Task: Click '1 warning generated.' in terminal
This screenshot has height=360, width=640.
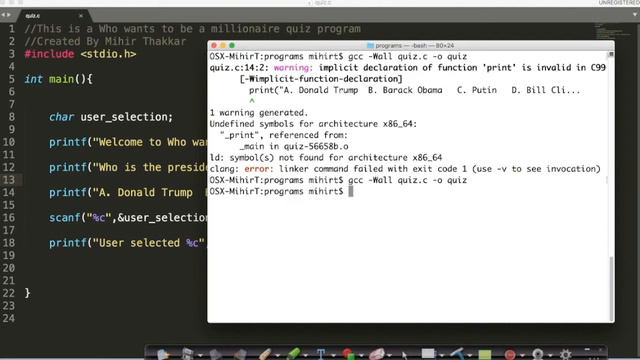Action: click(x=259, y=113)
